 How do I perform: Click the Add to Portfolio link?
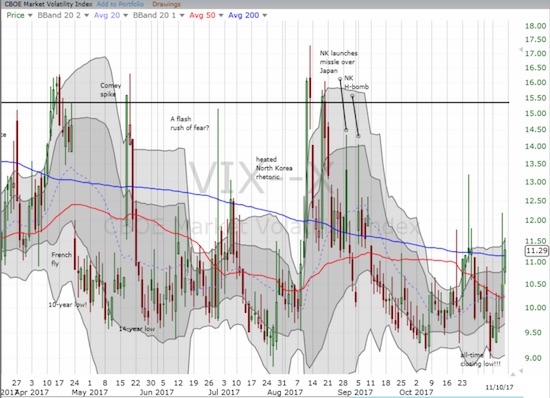[120, 4]
